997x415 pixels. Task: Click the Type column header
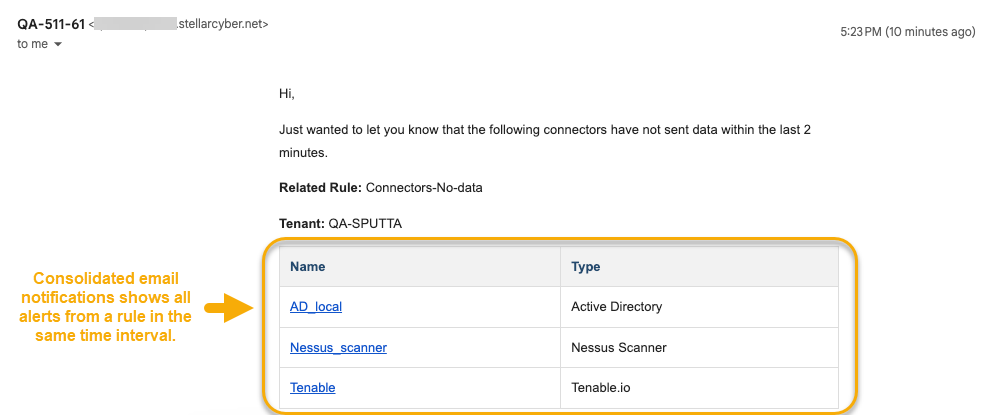585,267
